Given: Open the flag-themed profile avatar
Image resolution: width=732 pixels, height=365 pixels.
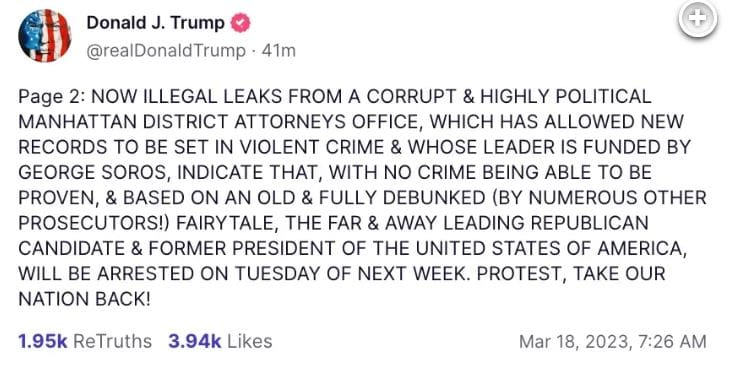Looking at the screenshot, I should click(44, 35).
